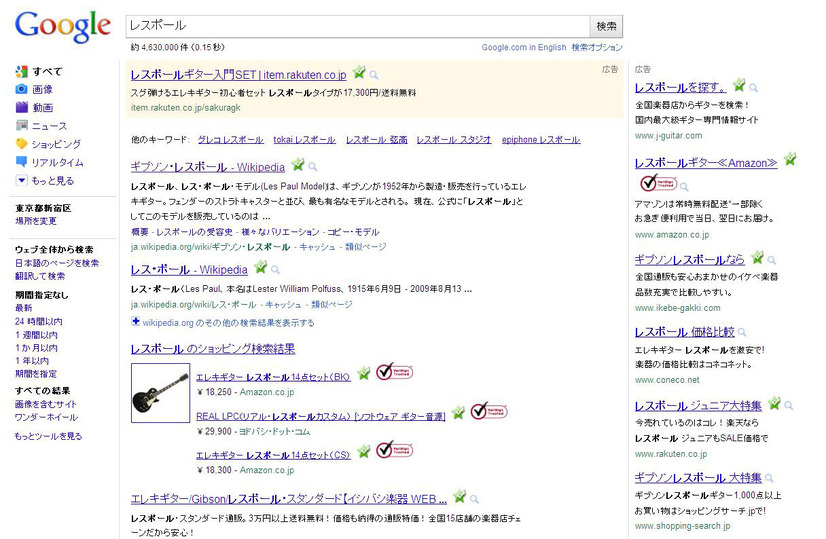Click the search box containing レスポール
The image size is (826, 539).
(x=357, y=26)
